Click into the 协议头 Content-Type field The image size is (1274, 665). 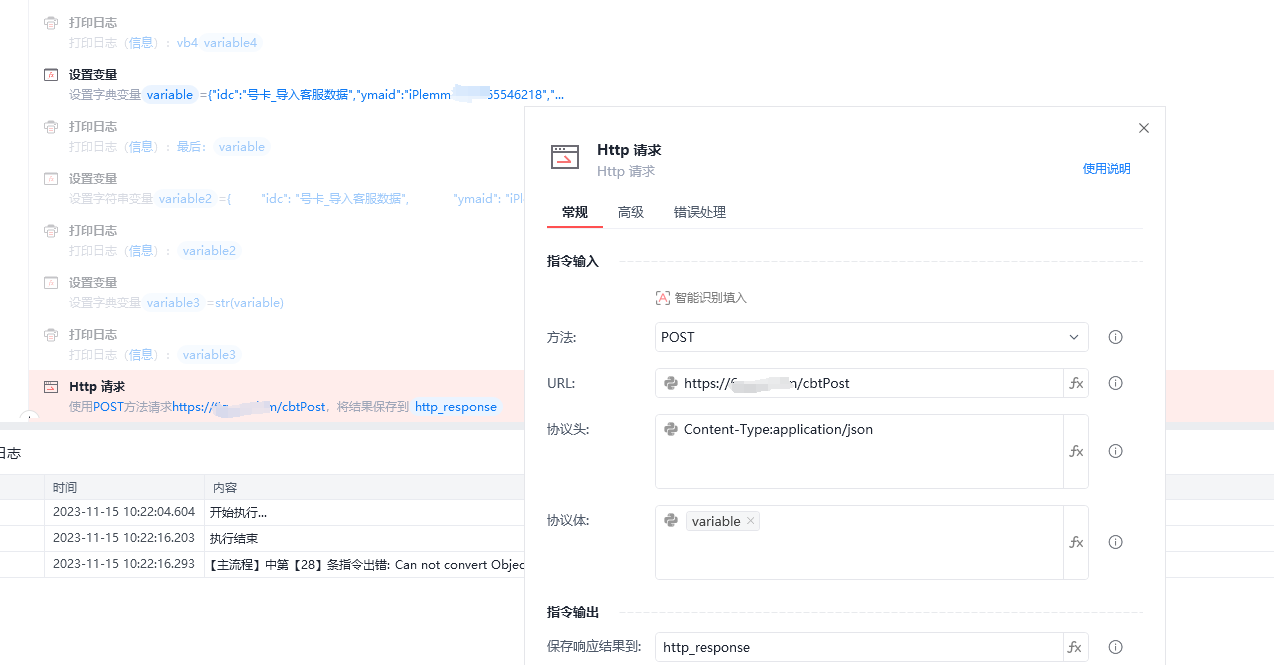pos(859,451)
